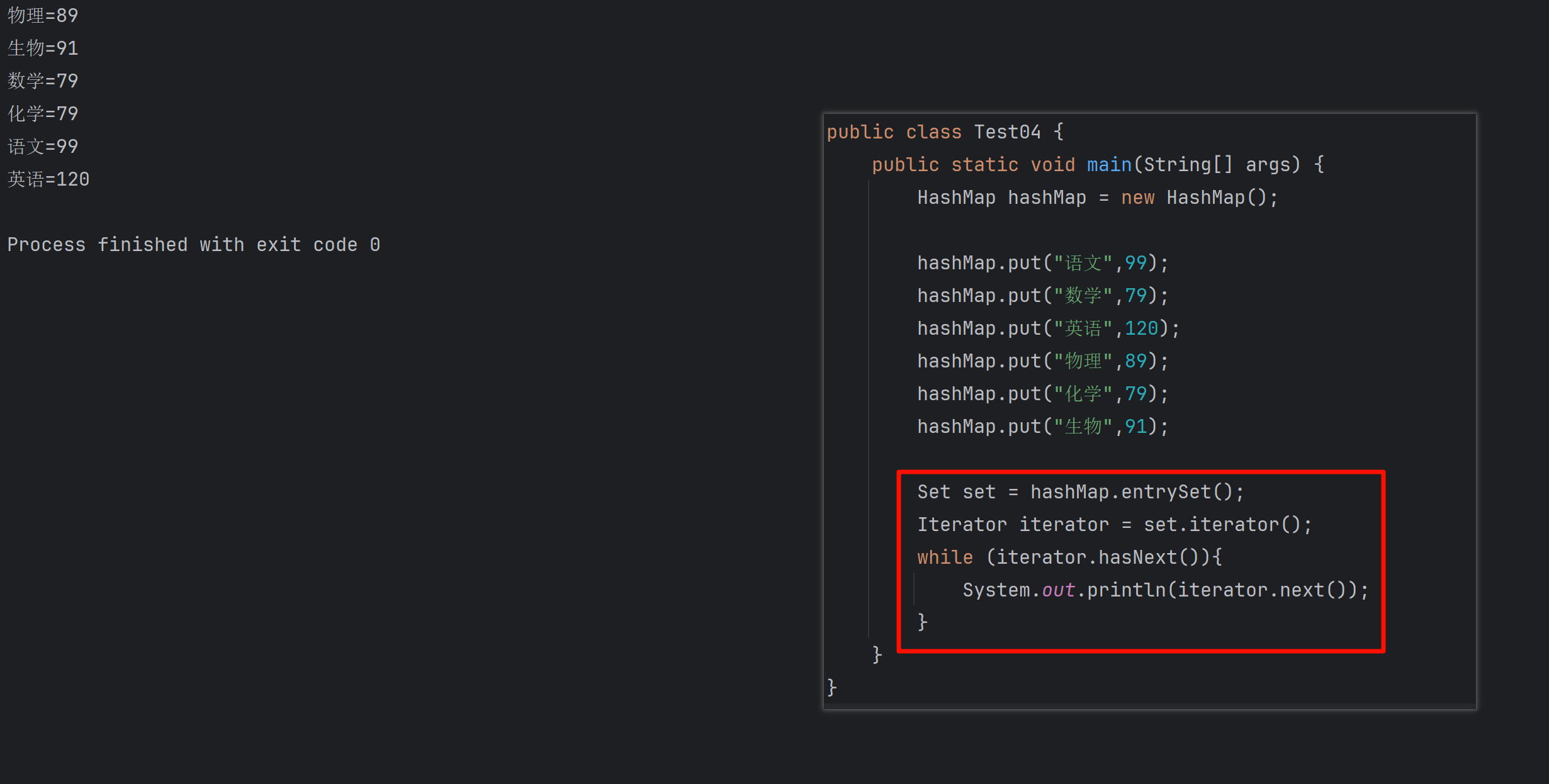This screenshot has height=784, width=1549.
Task: Click the main method name
Action: [1109, 165]
